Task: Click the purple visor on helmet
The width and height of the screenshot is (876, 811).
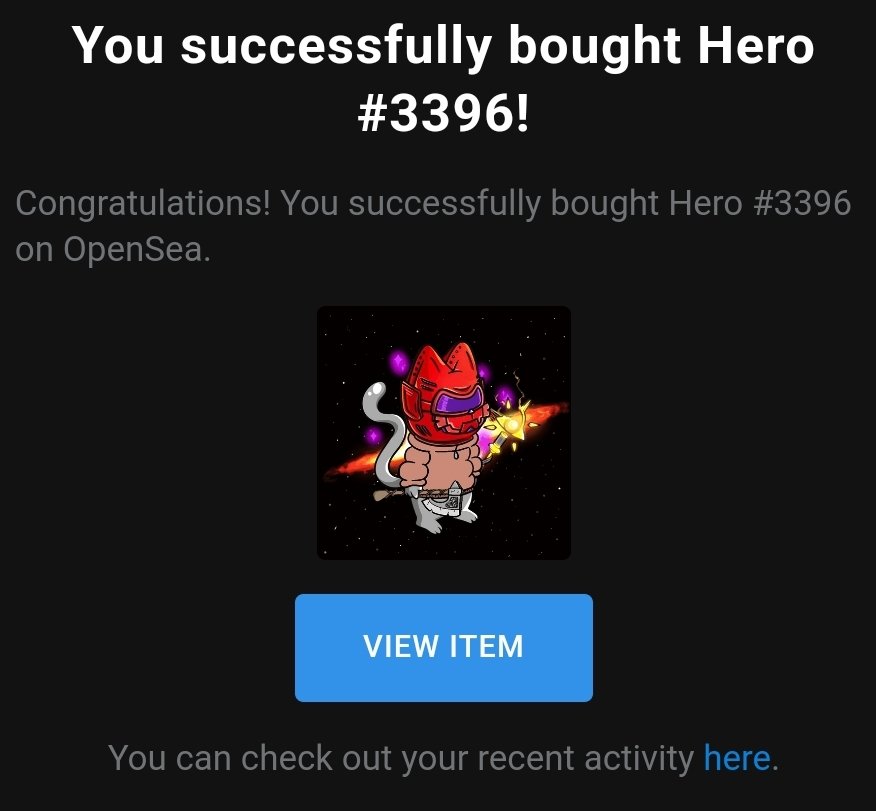Action: 459,402
